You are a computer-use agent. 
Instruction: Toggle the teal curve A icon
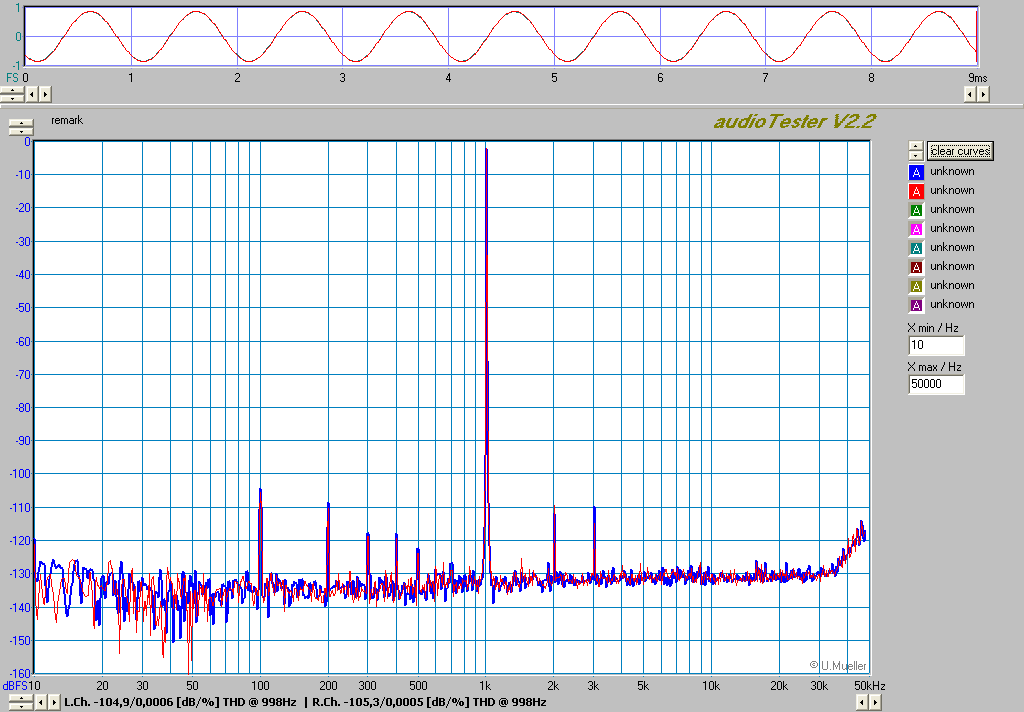[916, 248]
